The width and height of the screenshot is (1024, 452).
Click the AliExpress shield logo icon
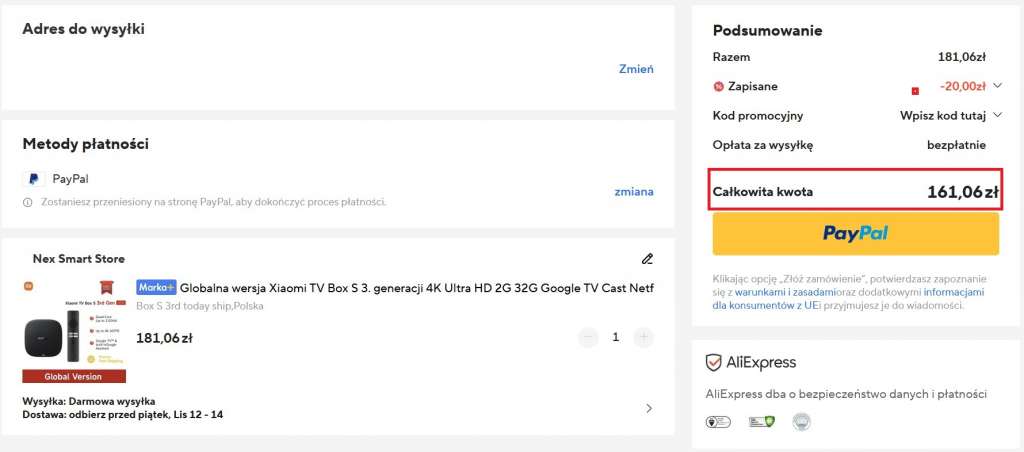[x=713, y=363]
